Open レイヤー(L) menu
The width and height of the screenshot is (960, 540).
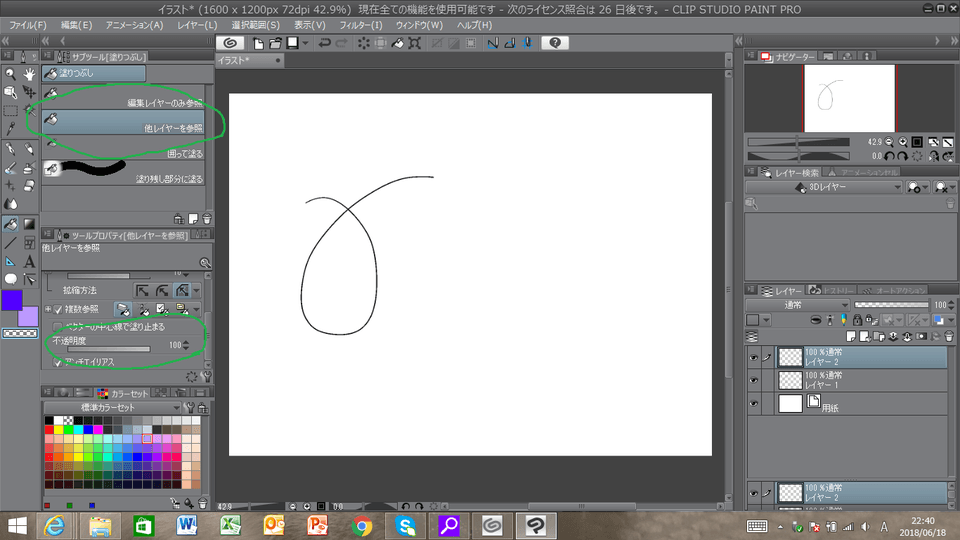pos(197,25)
